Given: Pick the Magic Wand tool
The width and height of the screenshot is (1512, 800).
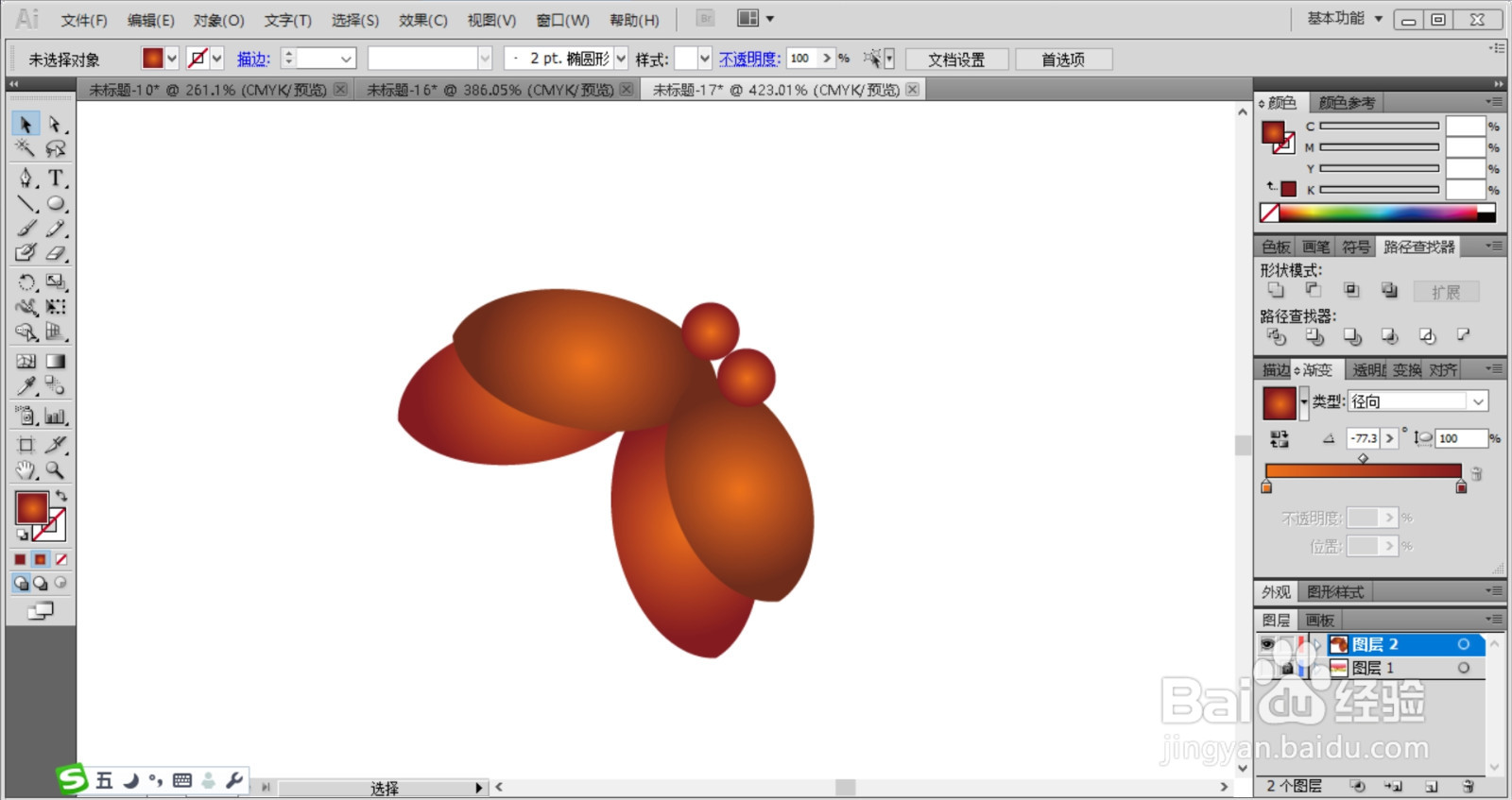Looking at the screenshot, I should click(26, 148).
